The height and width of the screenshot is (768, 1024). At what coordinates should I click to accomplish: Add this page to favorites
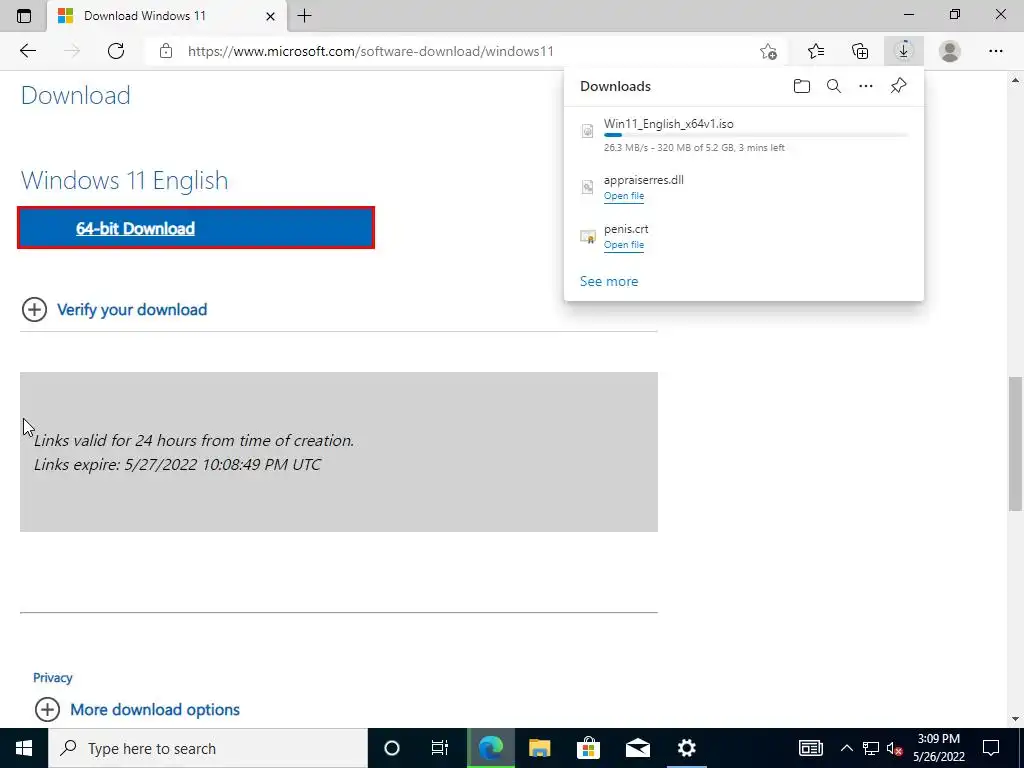click(769, 51)
